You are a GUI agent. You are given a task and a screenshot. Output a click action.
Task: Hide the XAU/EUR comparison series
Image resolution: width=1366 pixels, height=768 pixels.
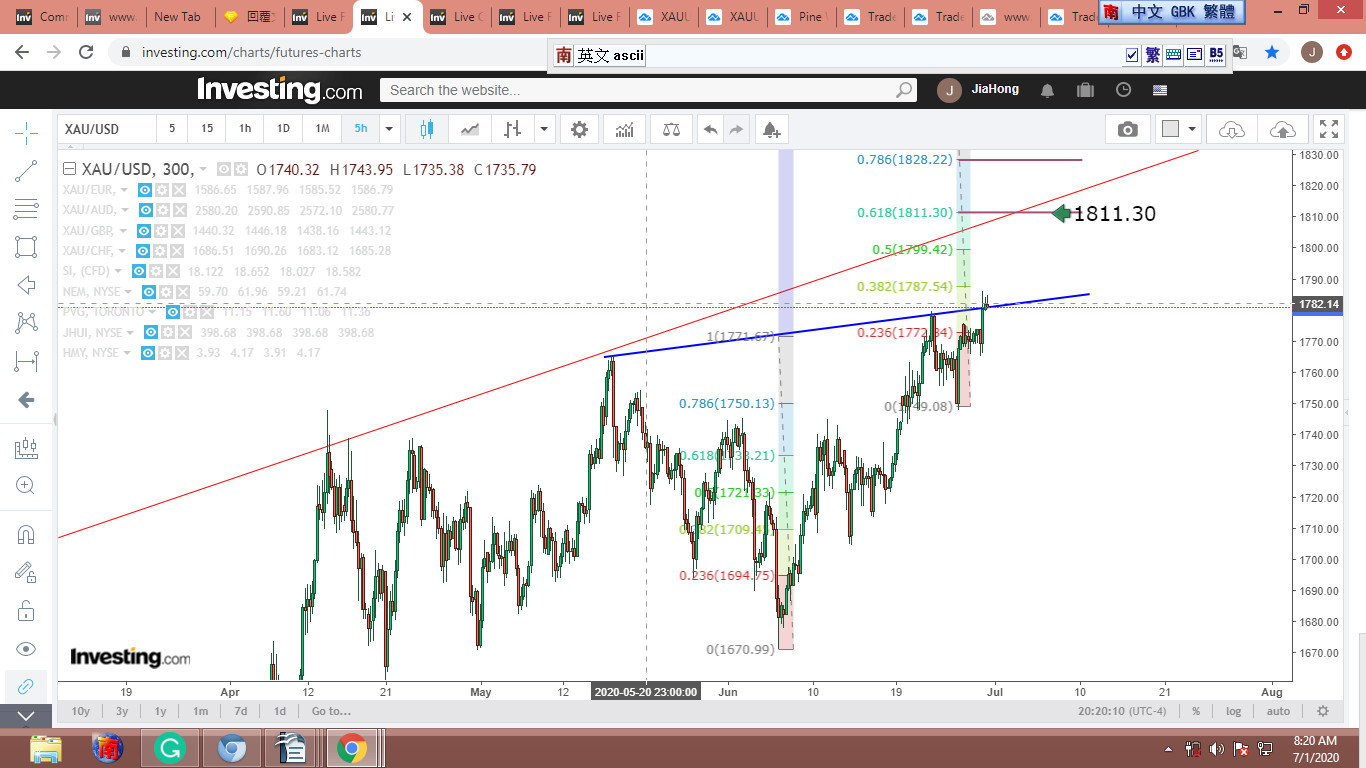(145, 190)
